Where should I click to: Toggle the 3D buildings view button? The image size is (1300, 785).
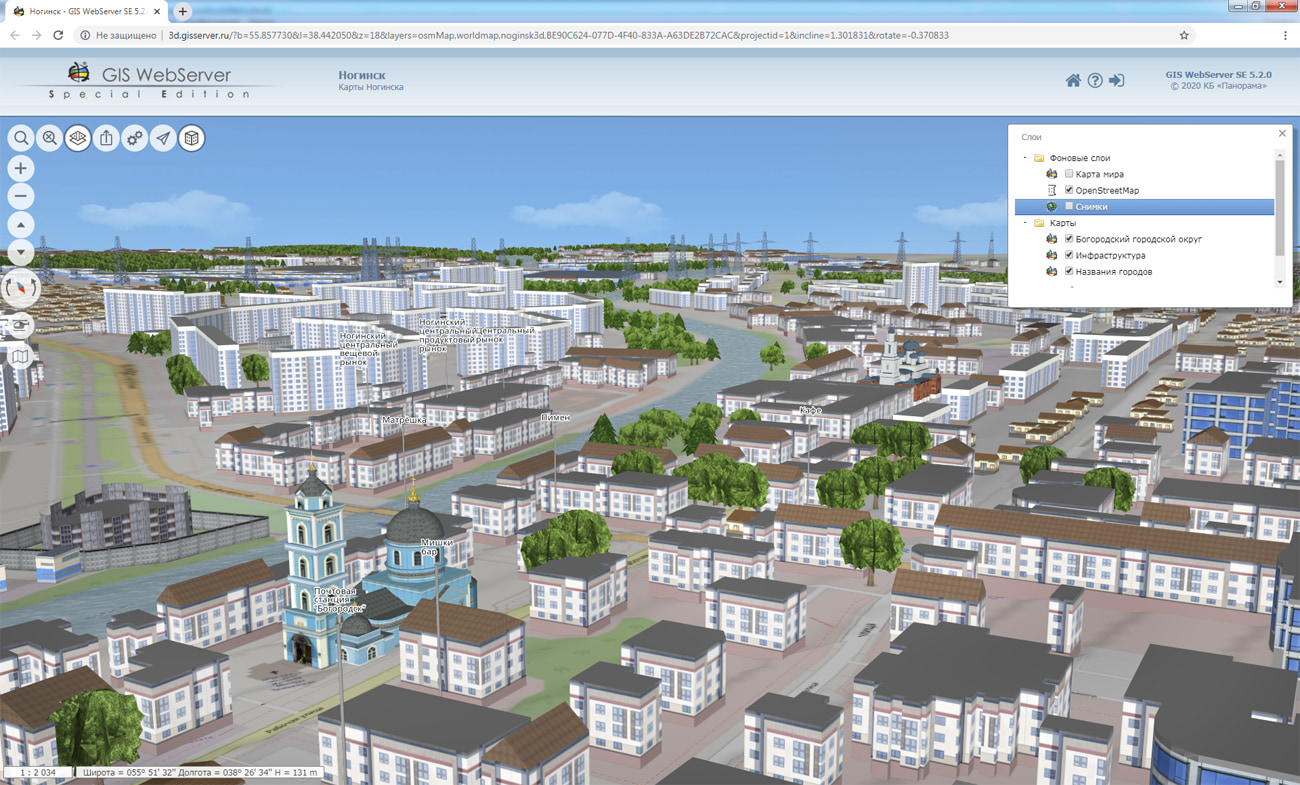pos(191,138)
